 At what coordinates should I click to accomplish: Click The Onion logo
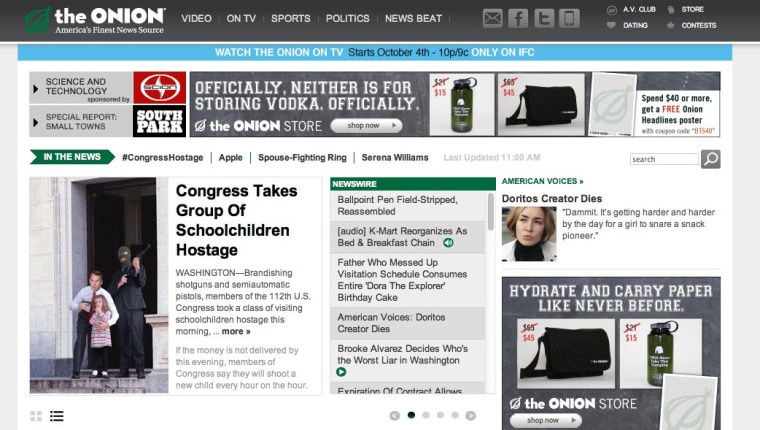(95, 20)
